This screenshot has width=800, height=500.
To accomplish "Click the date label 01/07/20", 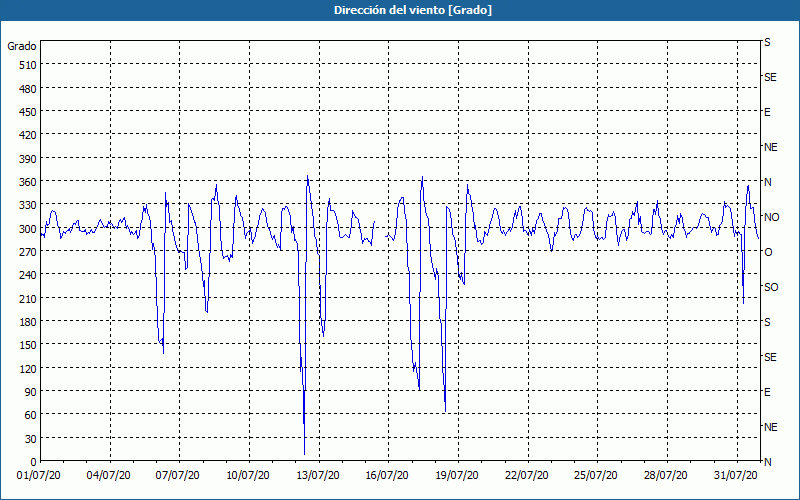I will [x=39, y=476].
